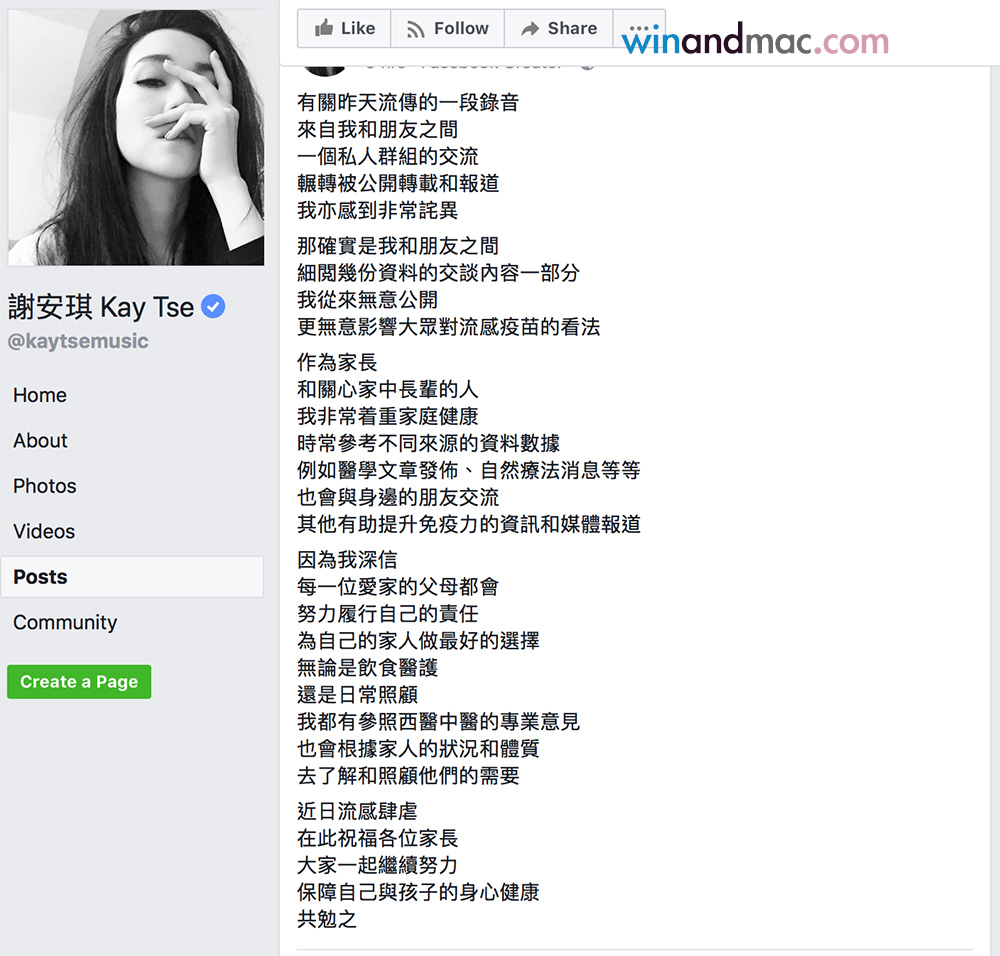Go to the Home section
1000x956 pixels.
[40, 395]
